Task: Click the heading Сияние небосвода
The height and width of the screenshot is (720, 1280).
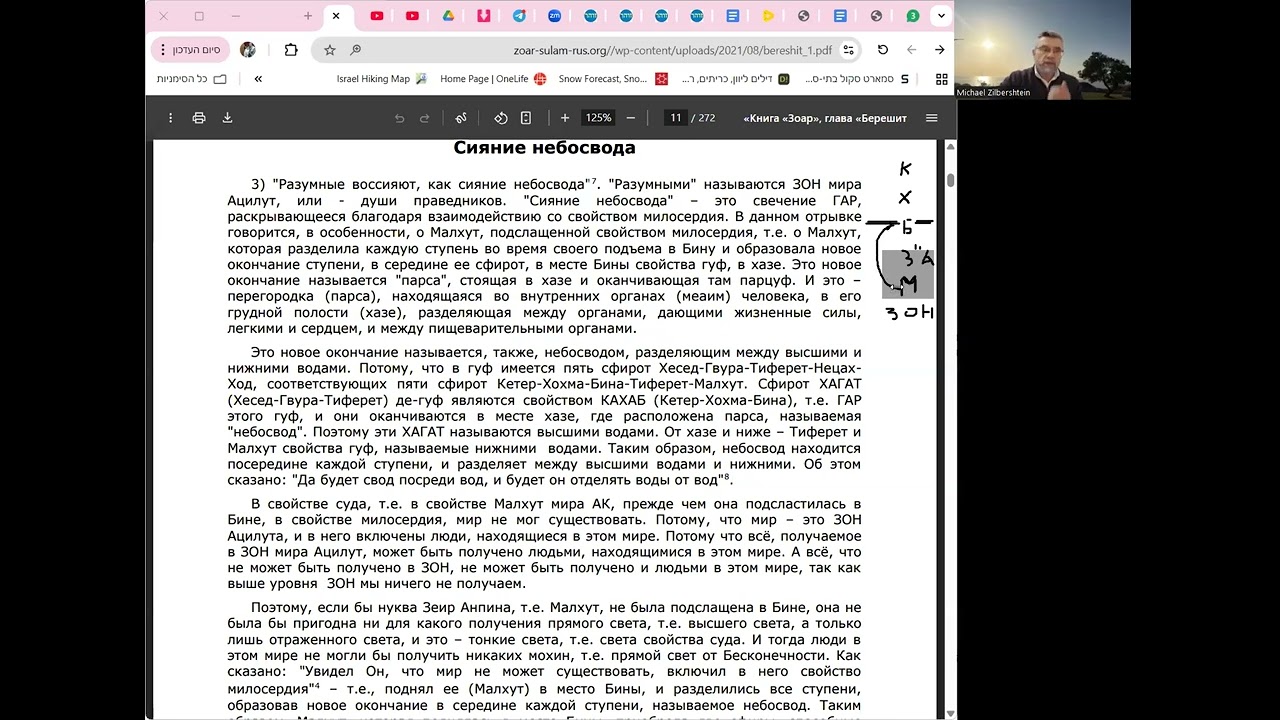Action: (x=544, y=148)
